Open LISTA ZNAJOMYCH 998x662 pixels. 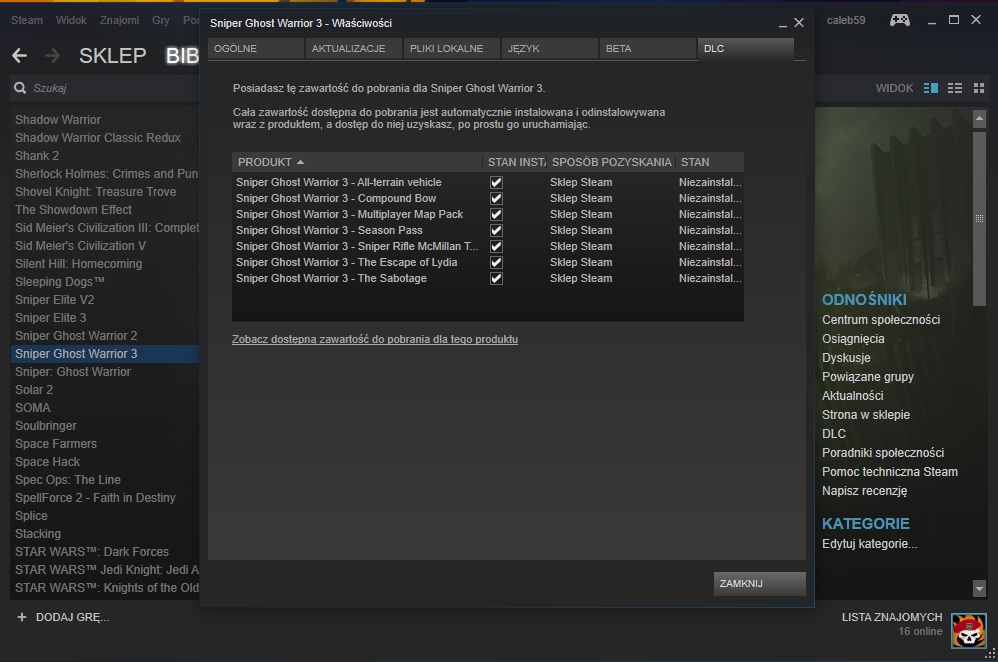[x=892, y=617]
